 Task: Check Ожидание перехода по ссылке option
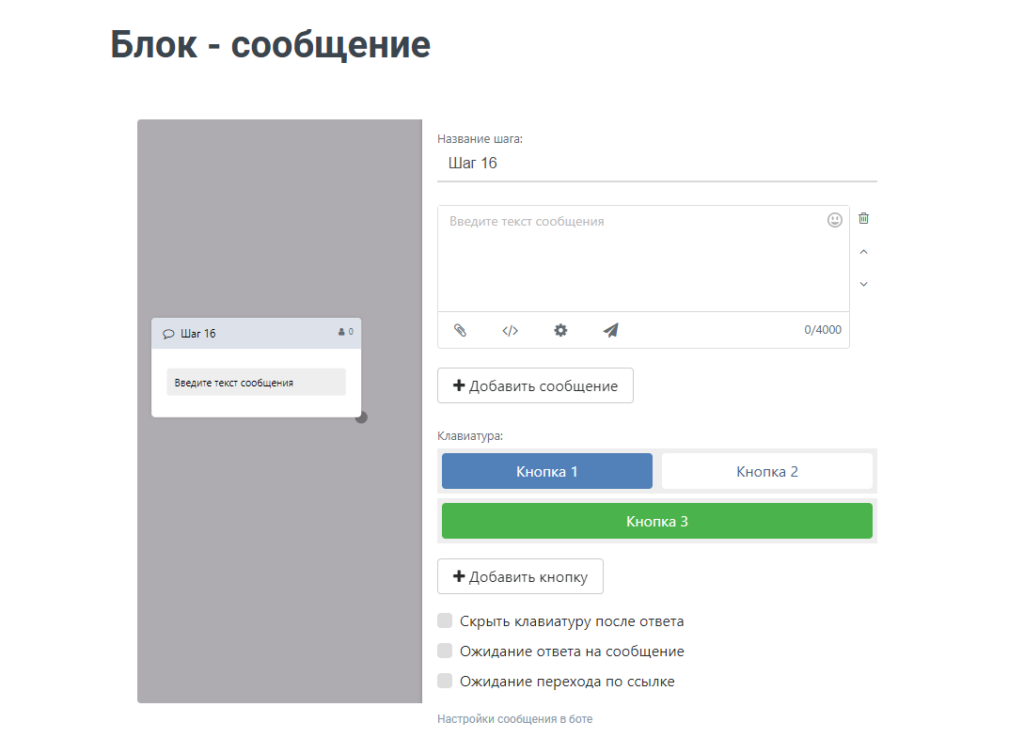(445, 681)
